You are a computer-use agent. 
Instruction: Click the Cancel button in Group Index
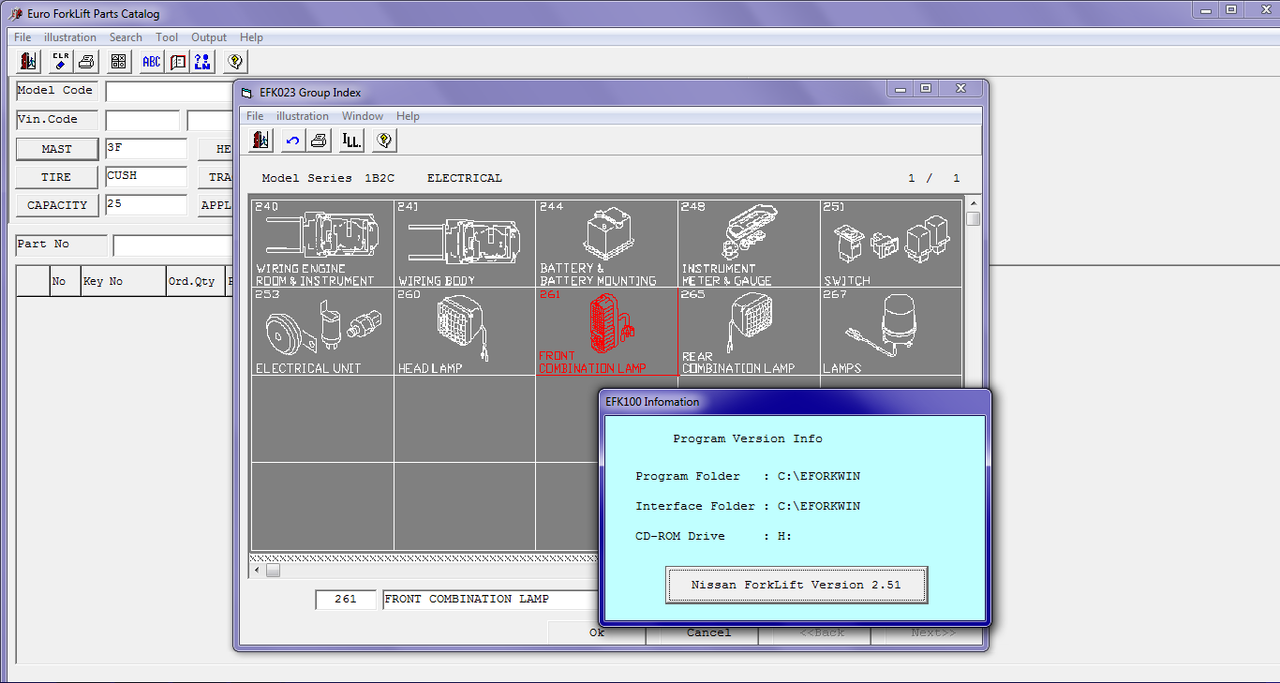tap(709, 632)
